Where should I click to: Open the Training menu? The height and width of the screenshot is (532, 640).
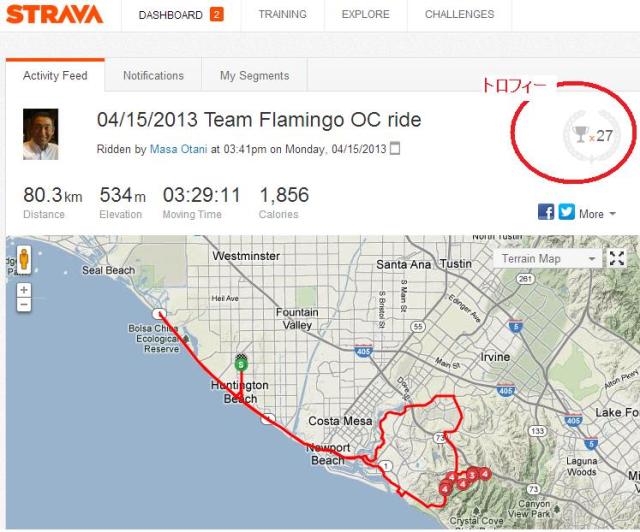282,15
